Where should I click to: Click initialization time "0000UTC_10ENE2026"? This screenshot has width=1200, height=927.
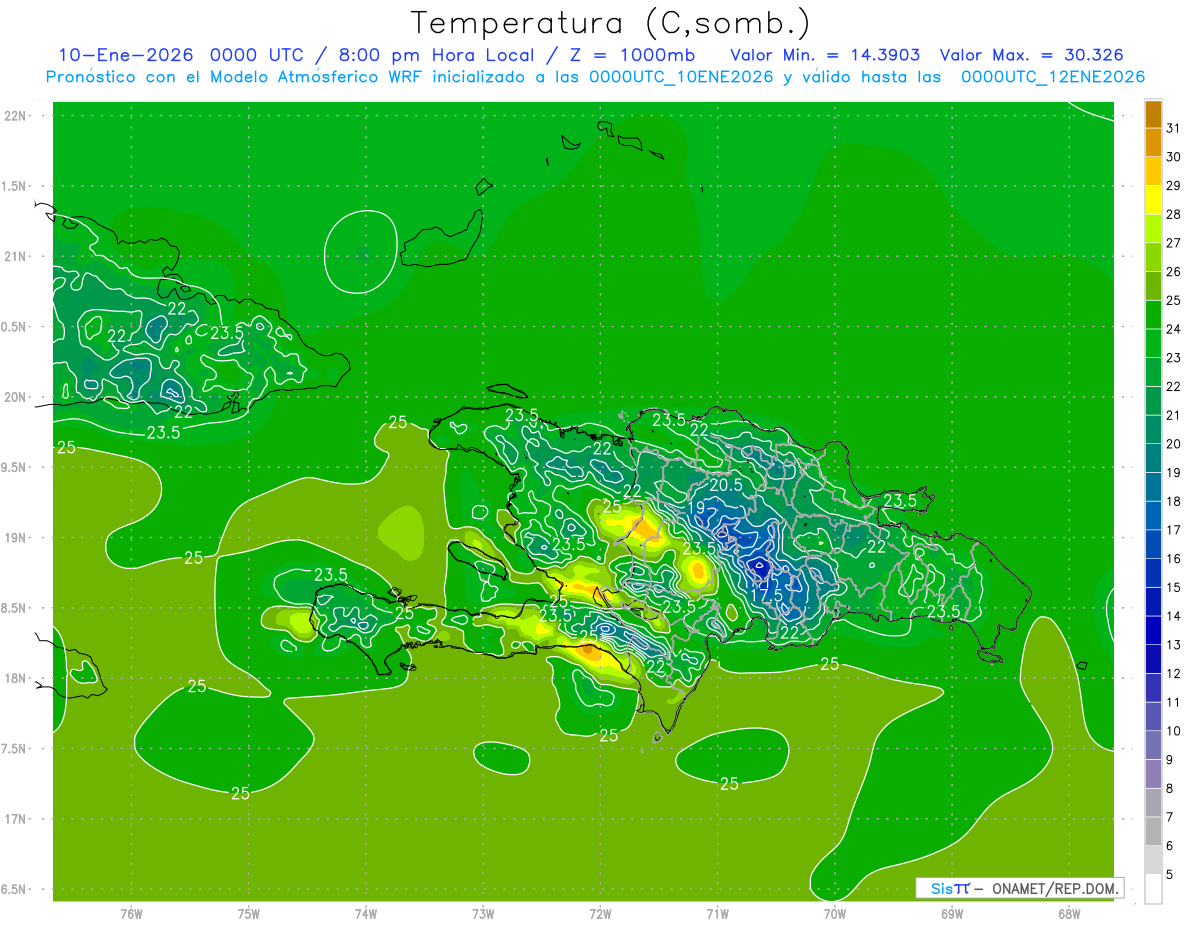pos(681,77)
